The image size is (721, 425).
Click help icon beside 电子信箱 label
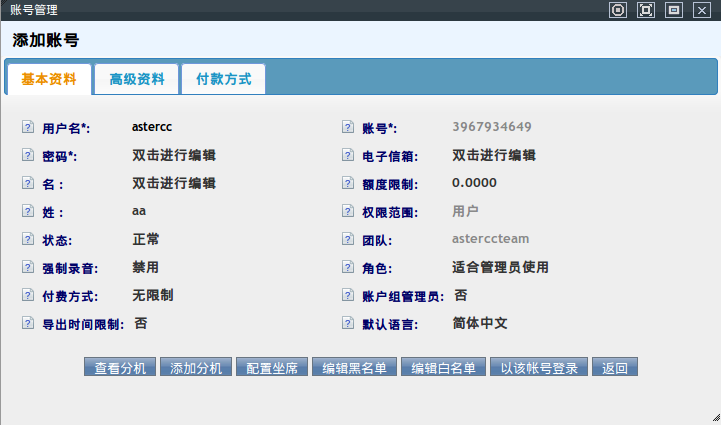click(x=347, y=156)
